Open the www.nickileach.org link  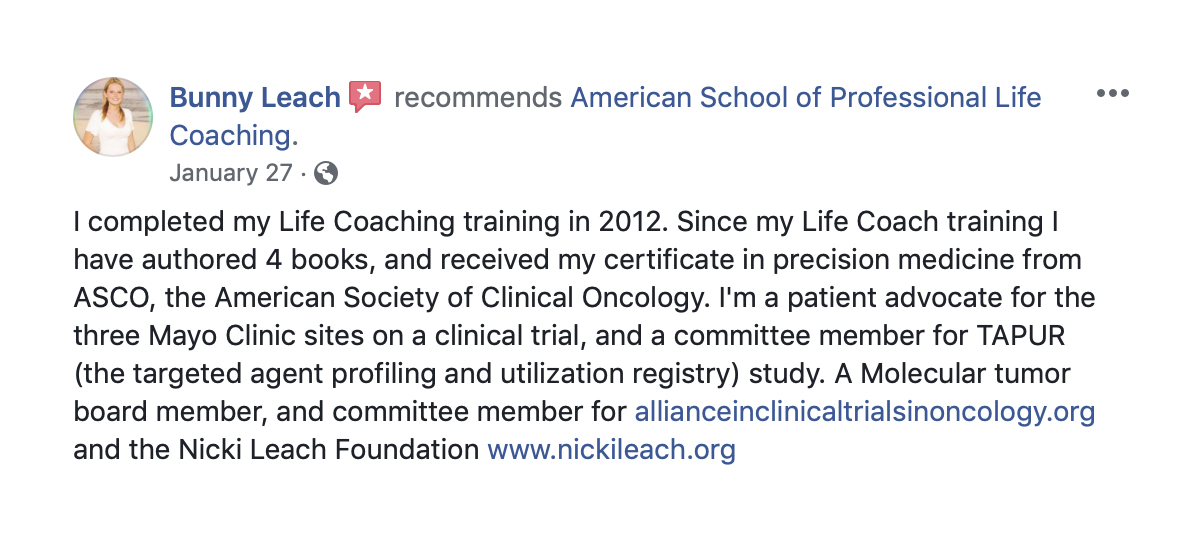click(x=611, y=450)
